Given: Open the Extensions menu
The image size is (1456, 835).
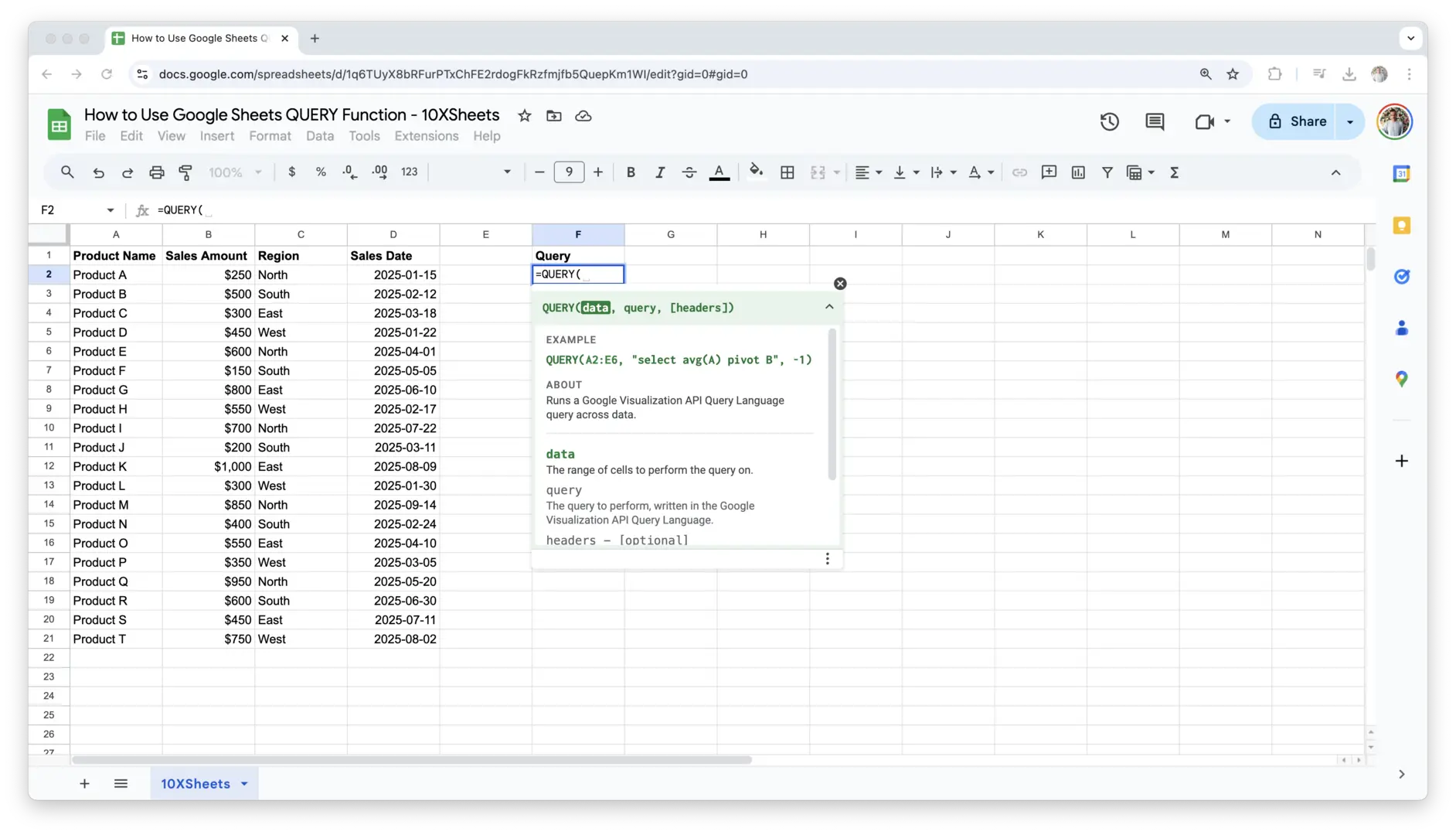Looking at the screenshot, I should click(x=426, y=136).
